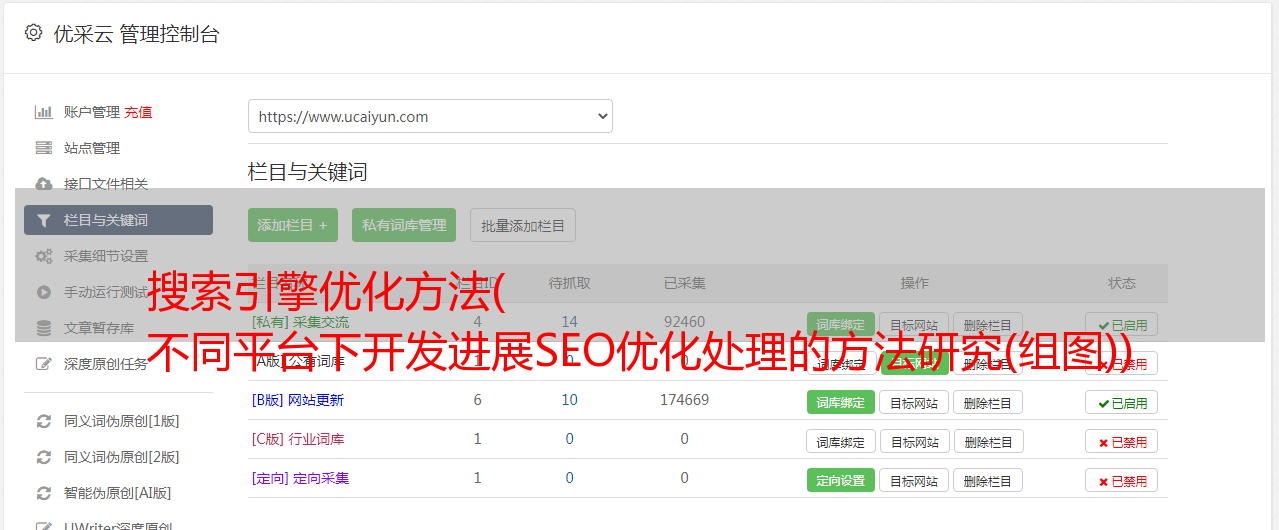Open the [定向] 定向采集 column link

(x=301, y=478)
